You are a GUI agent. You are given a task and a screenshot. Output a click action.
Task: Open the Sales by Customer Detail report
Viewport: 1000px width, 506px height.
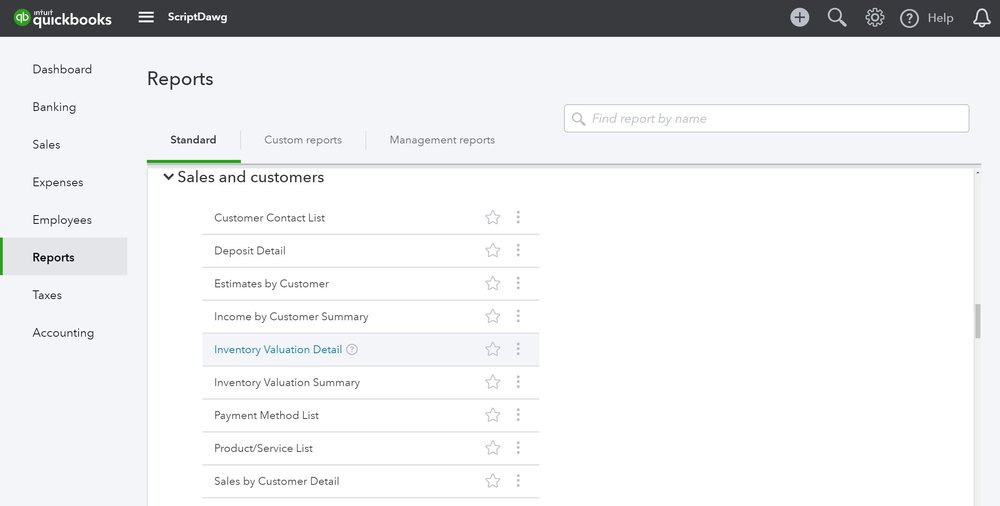point(276,481)
